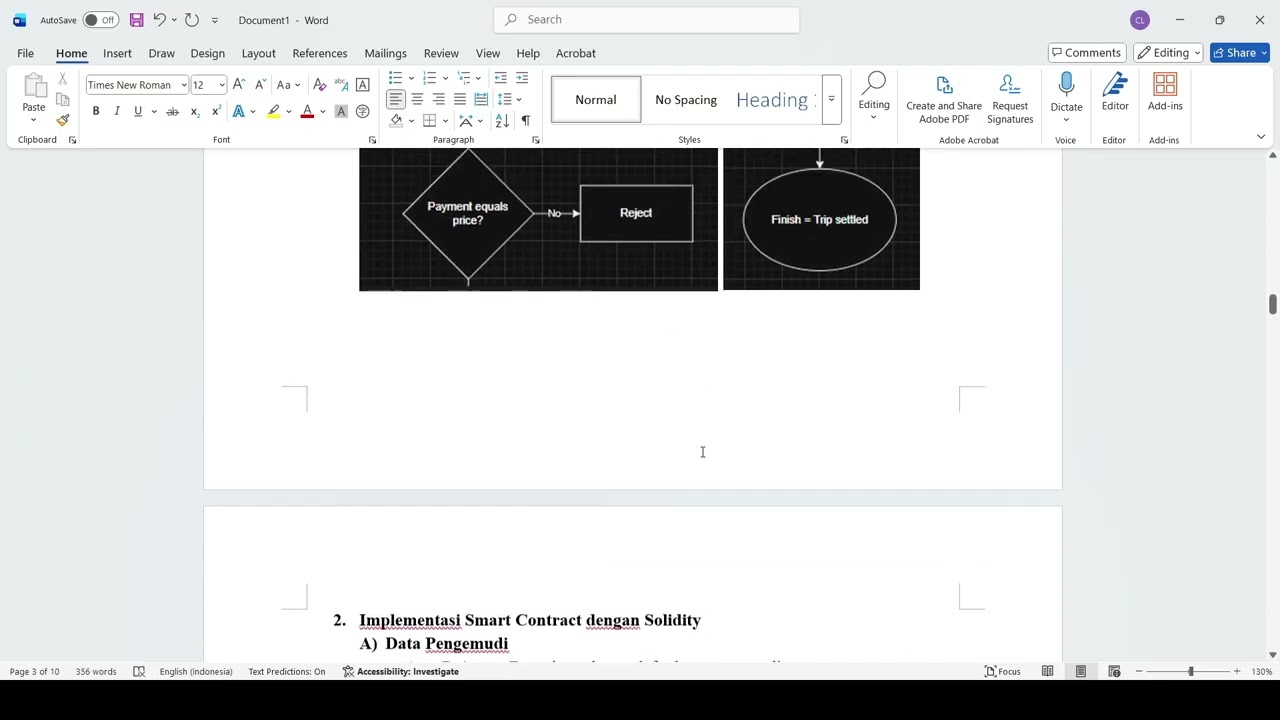Click the Format Painter brush icon
1280x720 pixels.
(63, 120)
